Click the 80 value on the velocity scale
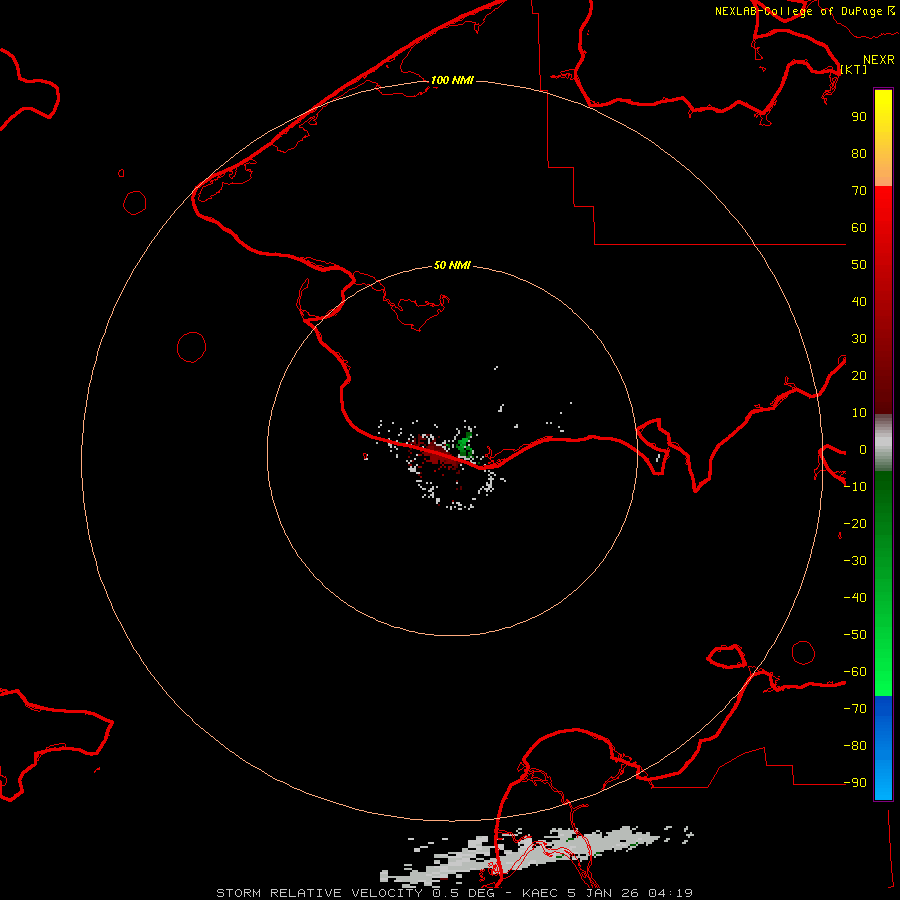The width and height of the screenshot is (900, 900). (859, 153)
